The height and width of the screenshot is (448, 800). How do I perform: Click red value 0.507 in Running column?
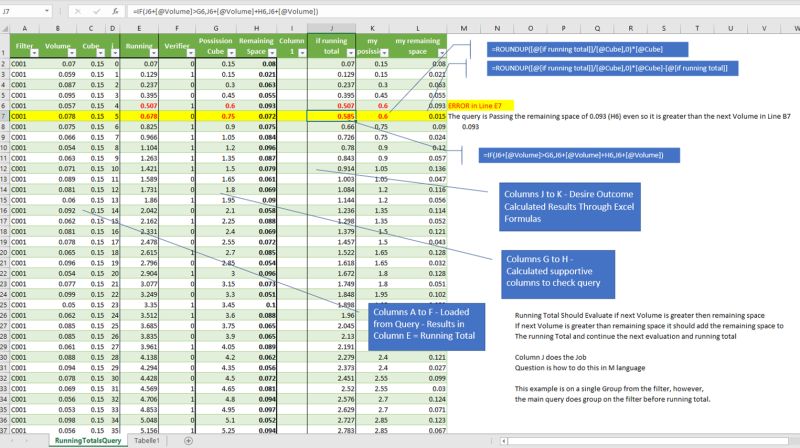[x=139, y=106]
